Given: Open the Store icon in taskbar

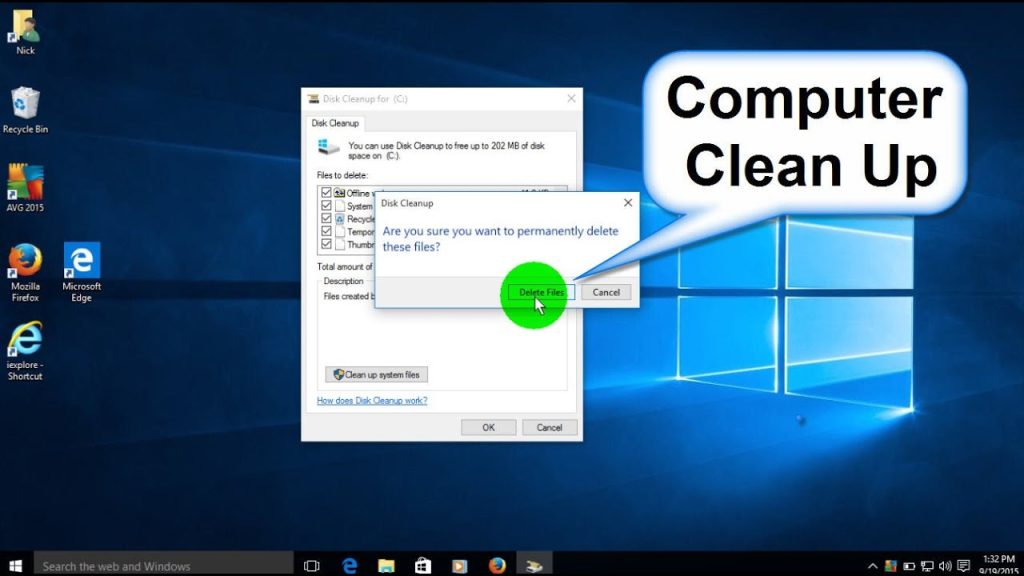Looking at the screenshot, I should click(x=423, y=566).
